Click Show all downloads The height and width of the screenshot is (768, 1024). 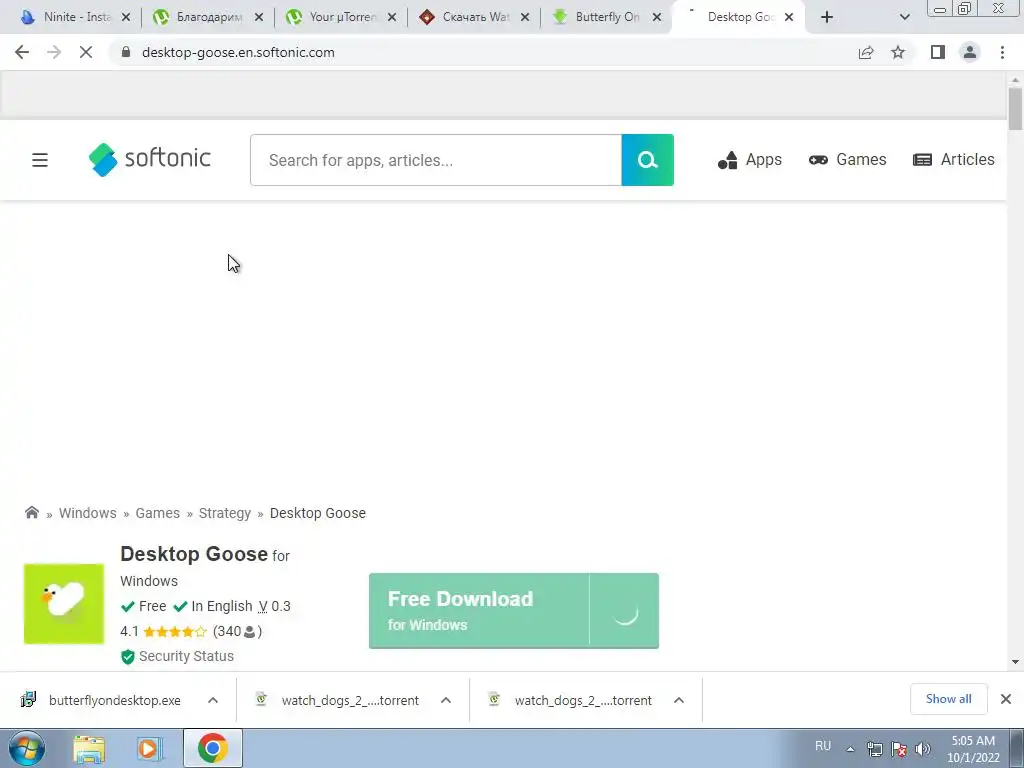[x=948, y=699]
